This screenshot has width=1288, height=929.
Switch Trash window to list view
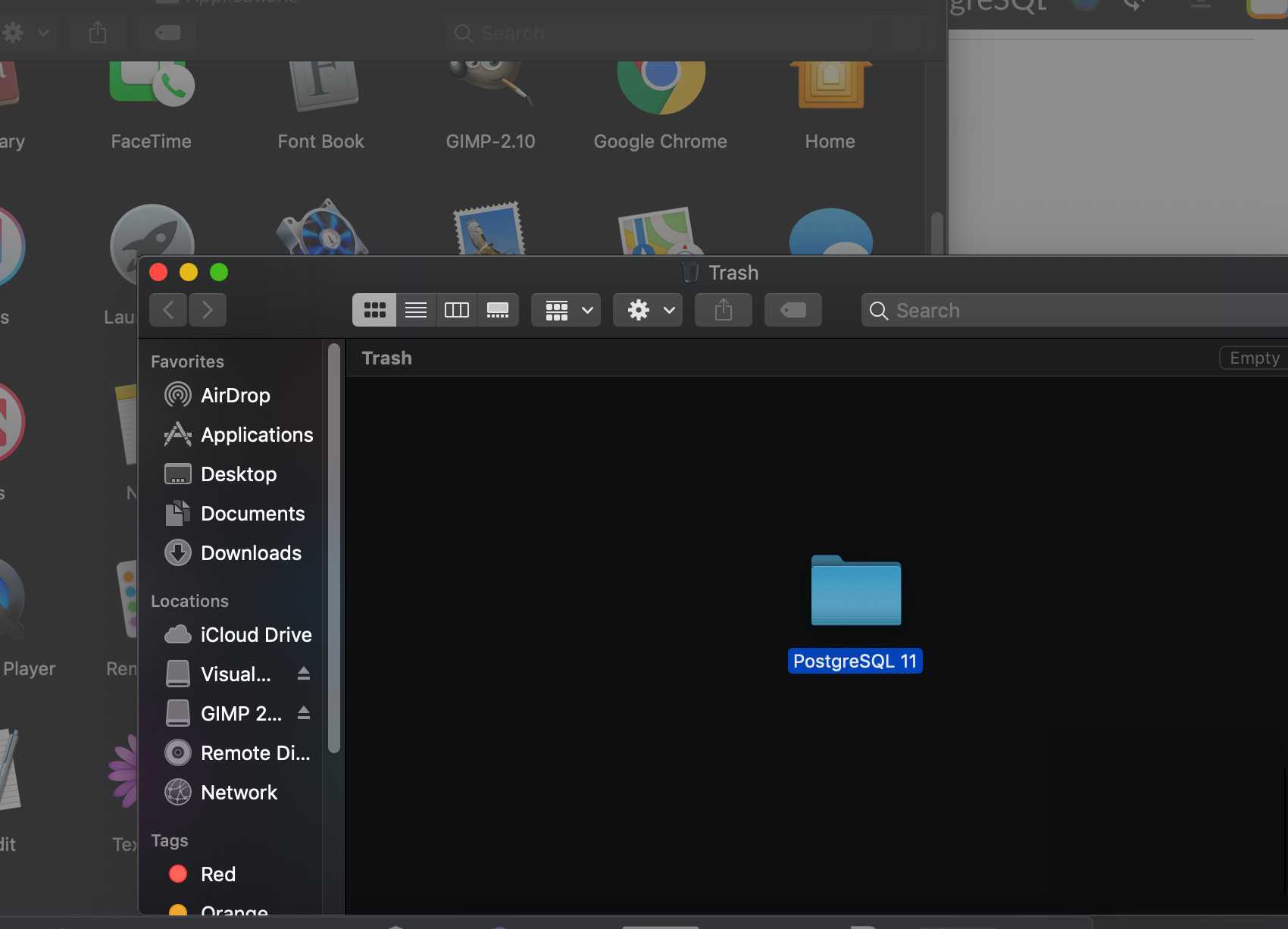[x=416, y=310]
